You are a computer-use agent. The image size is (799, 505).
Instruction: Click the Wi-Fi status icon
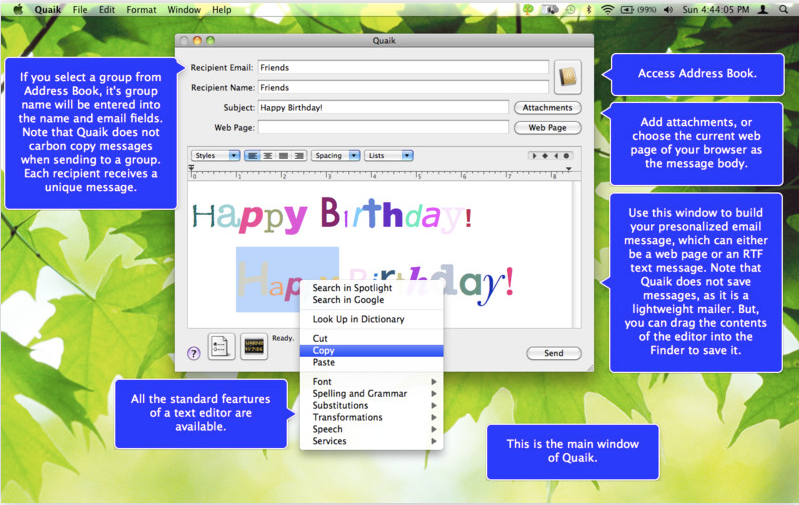tap(607, 10)
